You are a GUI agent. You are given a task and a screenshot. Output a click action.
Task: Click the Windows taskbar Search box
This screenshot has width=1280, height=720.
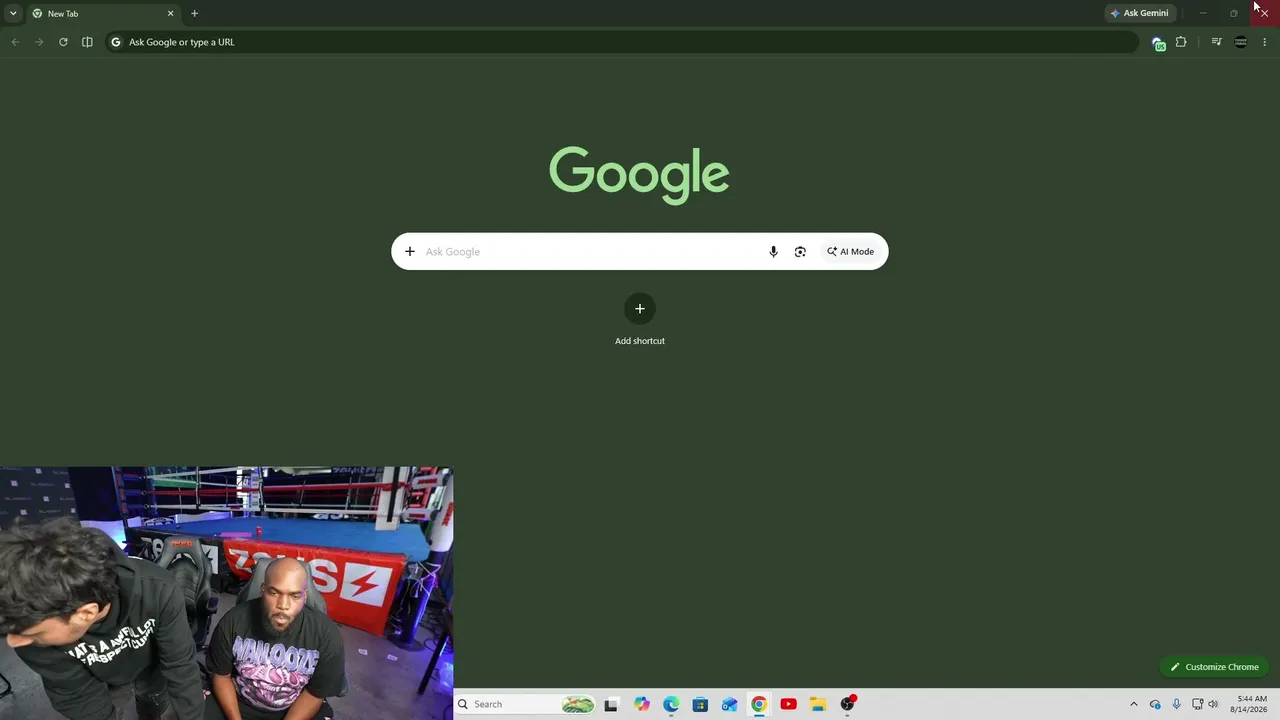[525, 704]
